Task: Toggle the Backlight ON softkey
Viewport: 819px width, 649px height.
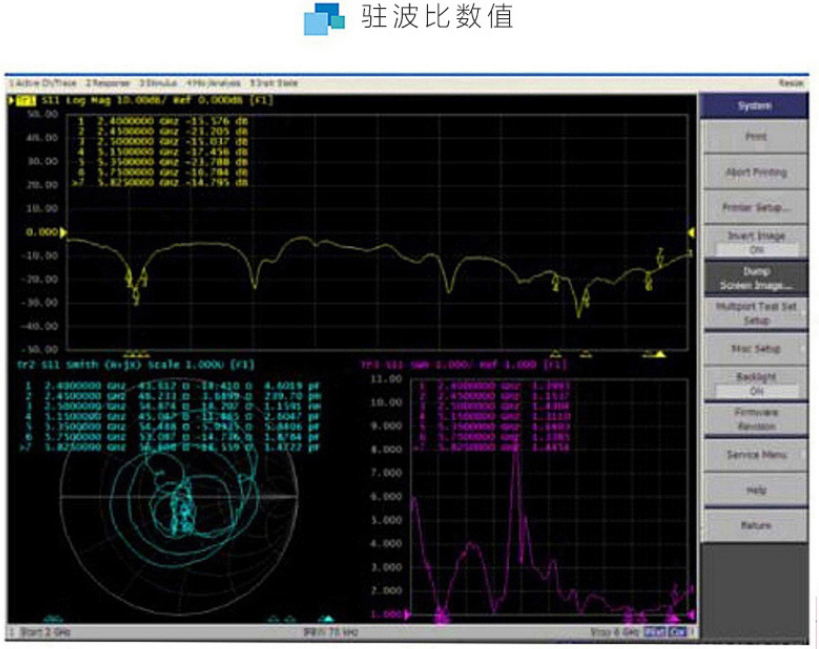Action: (755, 384)
